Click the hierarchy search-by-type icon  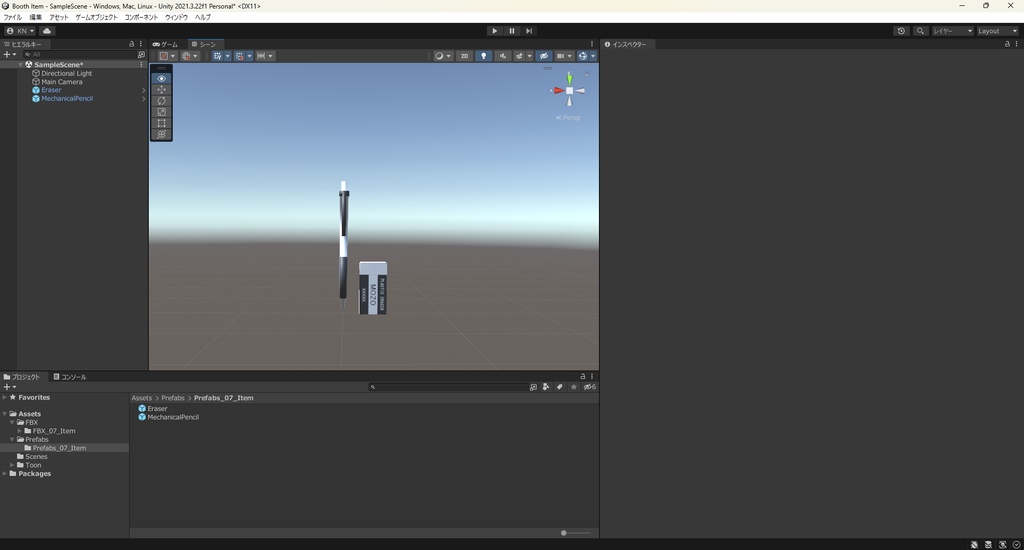pyautogui.click(x=141, y=55)
